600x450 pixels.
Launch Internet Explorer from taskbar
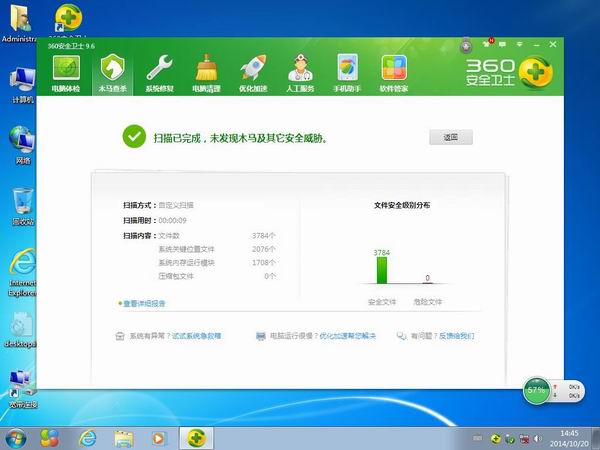click(x=87, y=439)
